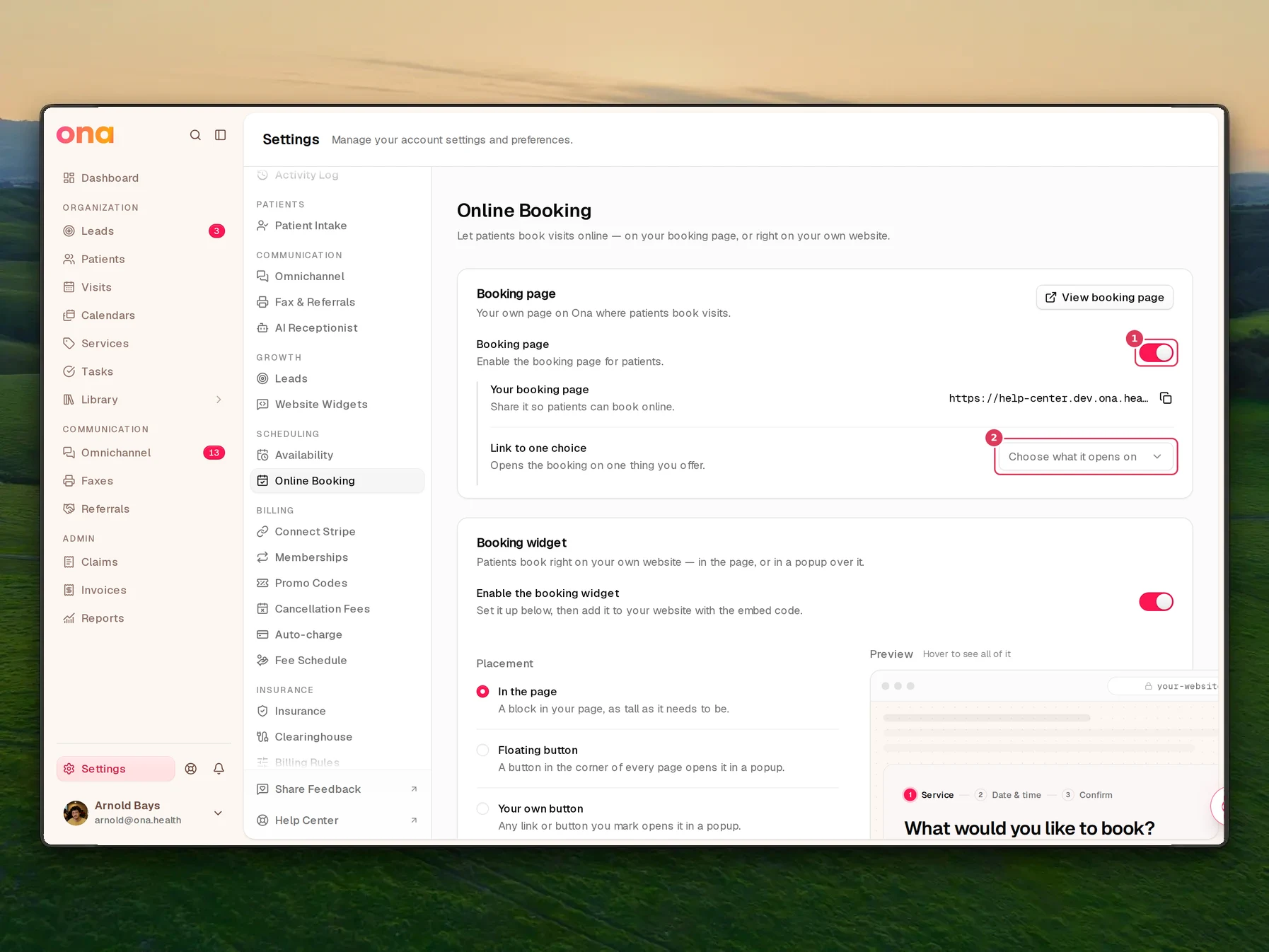Viewport: 1269px width, 952px height.
Task: Open Calendars in the main sidebar
Action: (144, 315)
